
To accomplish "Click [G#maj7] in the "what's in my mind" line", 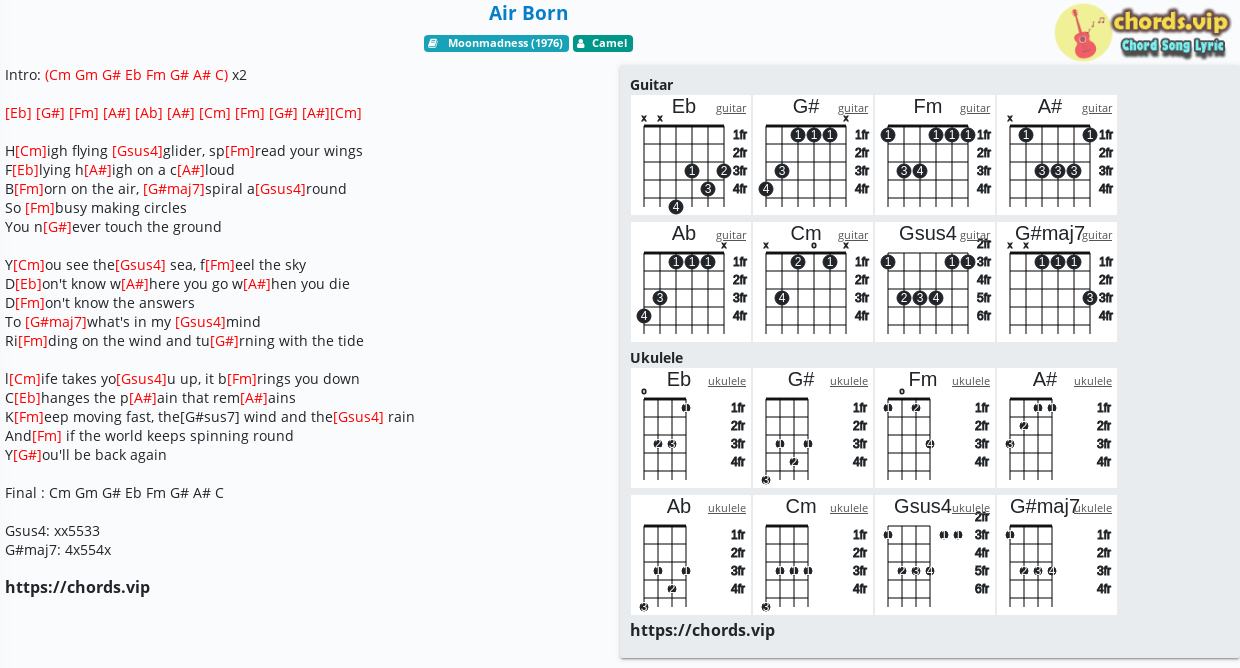I will (56, 322).
